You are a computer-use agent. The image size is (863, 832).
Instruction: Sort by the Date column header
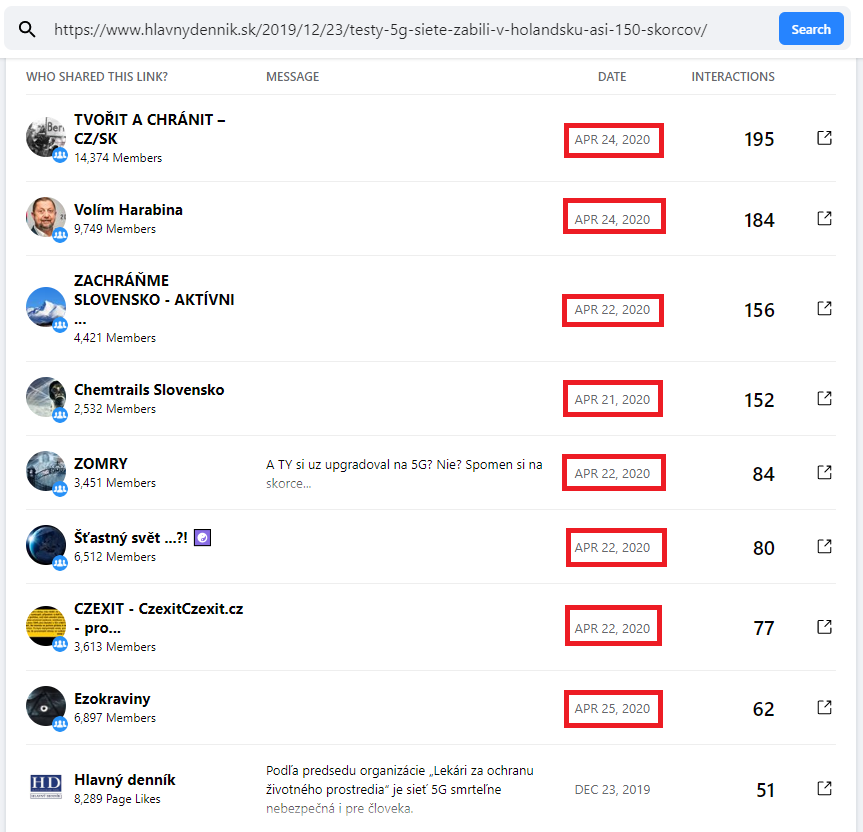click(x=612, y=77)
